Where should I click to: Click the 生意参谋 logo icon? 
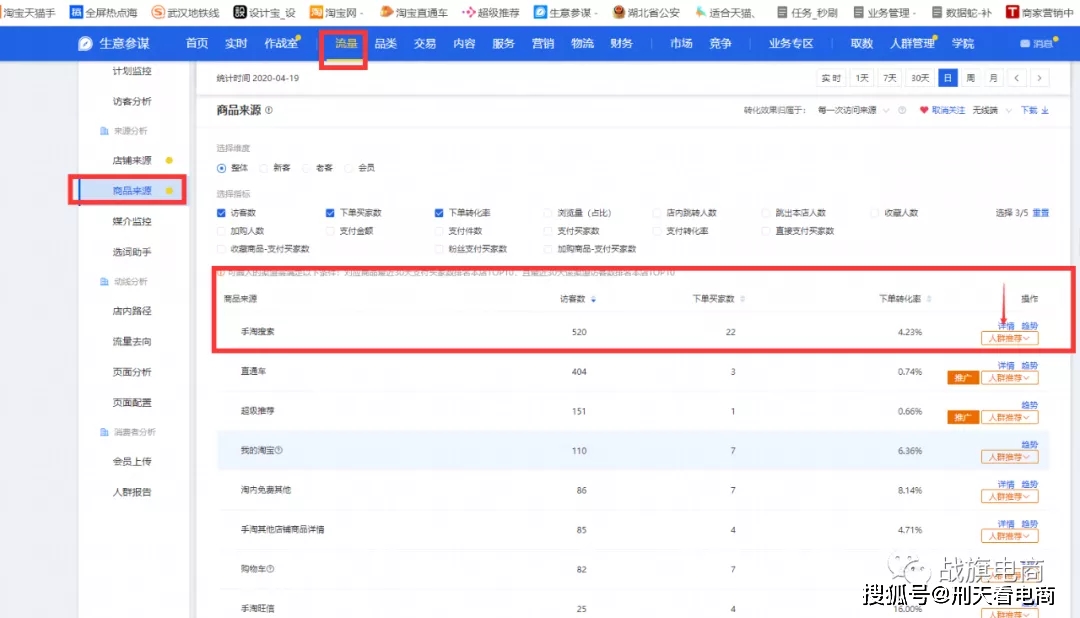click(86, 44)
